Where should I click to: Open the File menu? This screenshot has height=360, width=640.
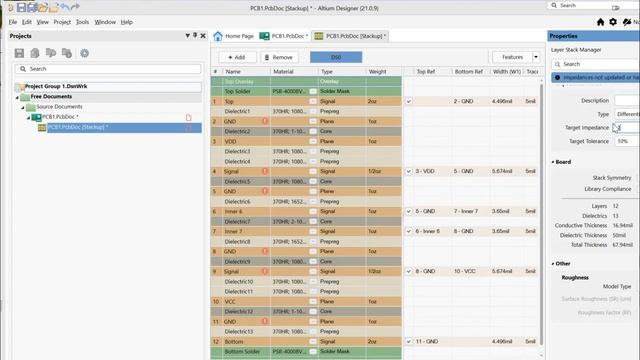(x=13, y=22)
